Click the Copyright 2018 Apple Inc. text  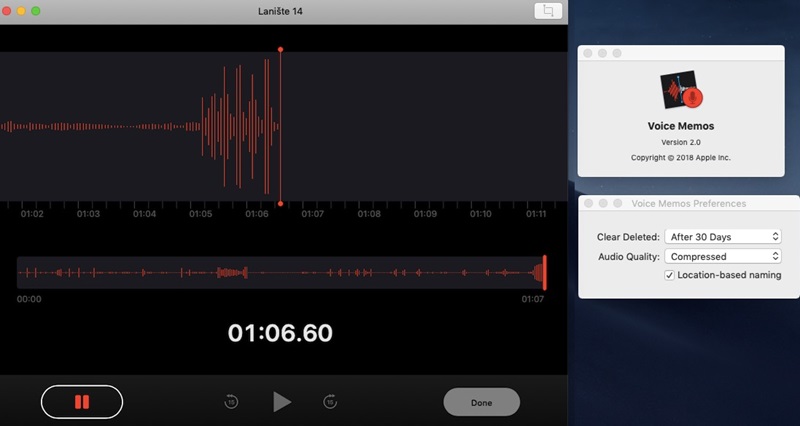[x=681, y=158]
